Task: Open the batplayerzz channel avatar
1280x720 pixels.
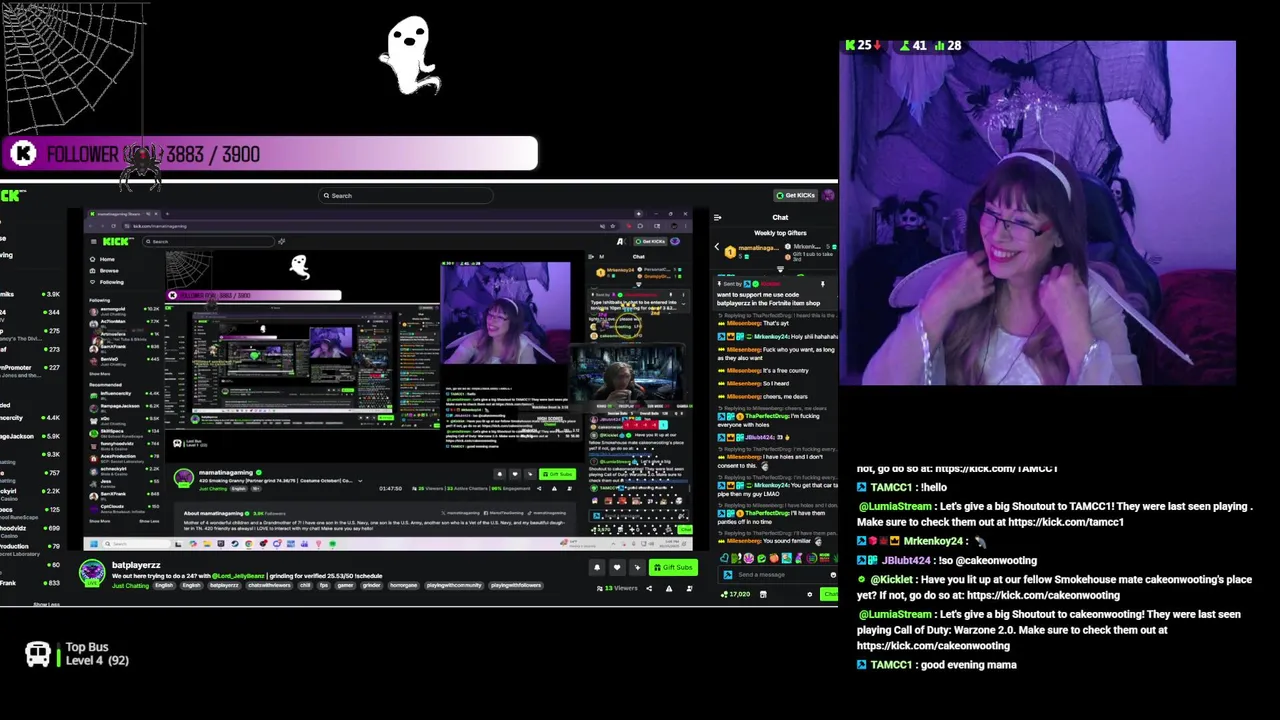Action: (x=93, y=572)
